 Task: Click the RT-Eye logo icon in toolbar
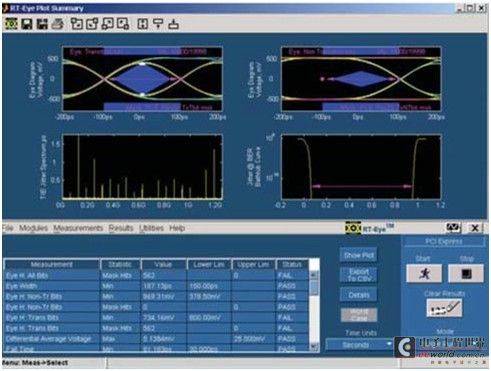pos(11,24)
